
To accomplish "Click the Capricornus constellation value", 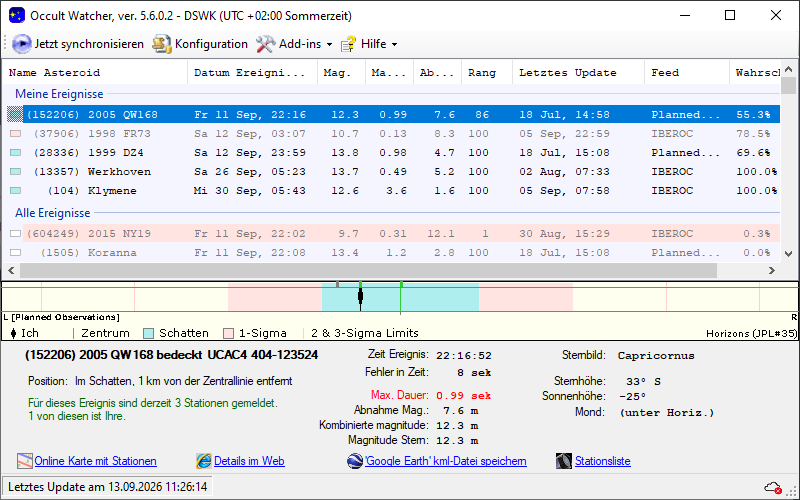I will point(656,356).
